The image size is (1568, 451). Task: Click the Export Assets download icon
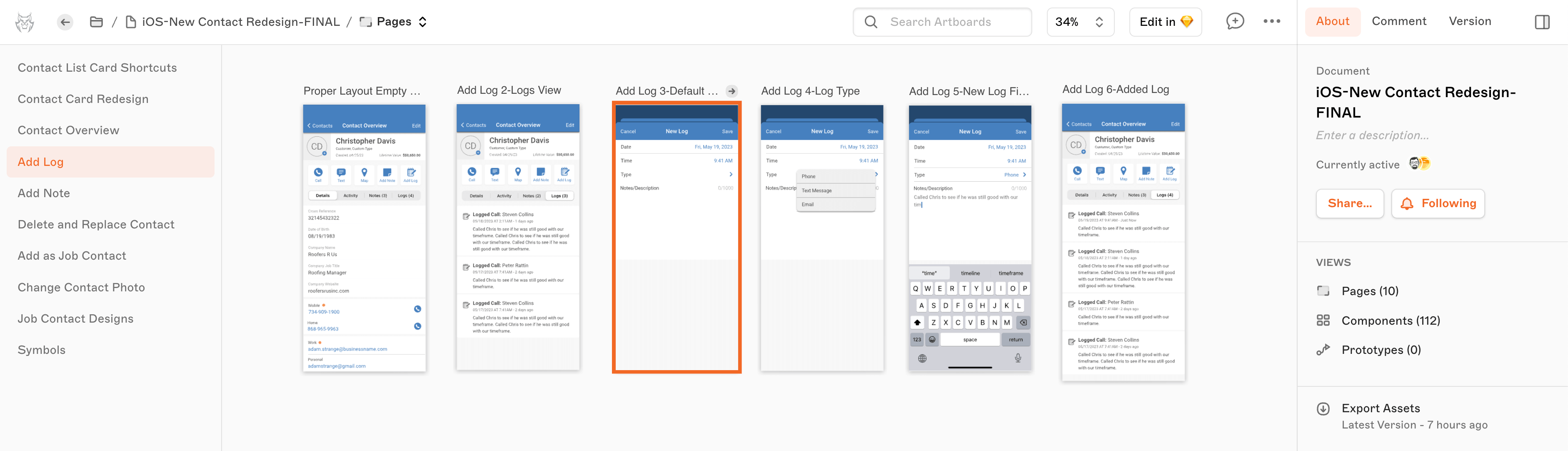[1323, 409]
